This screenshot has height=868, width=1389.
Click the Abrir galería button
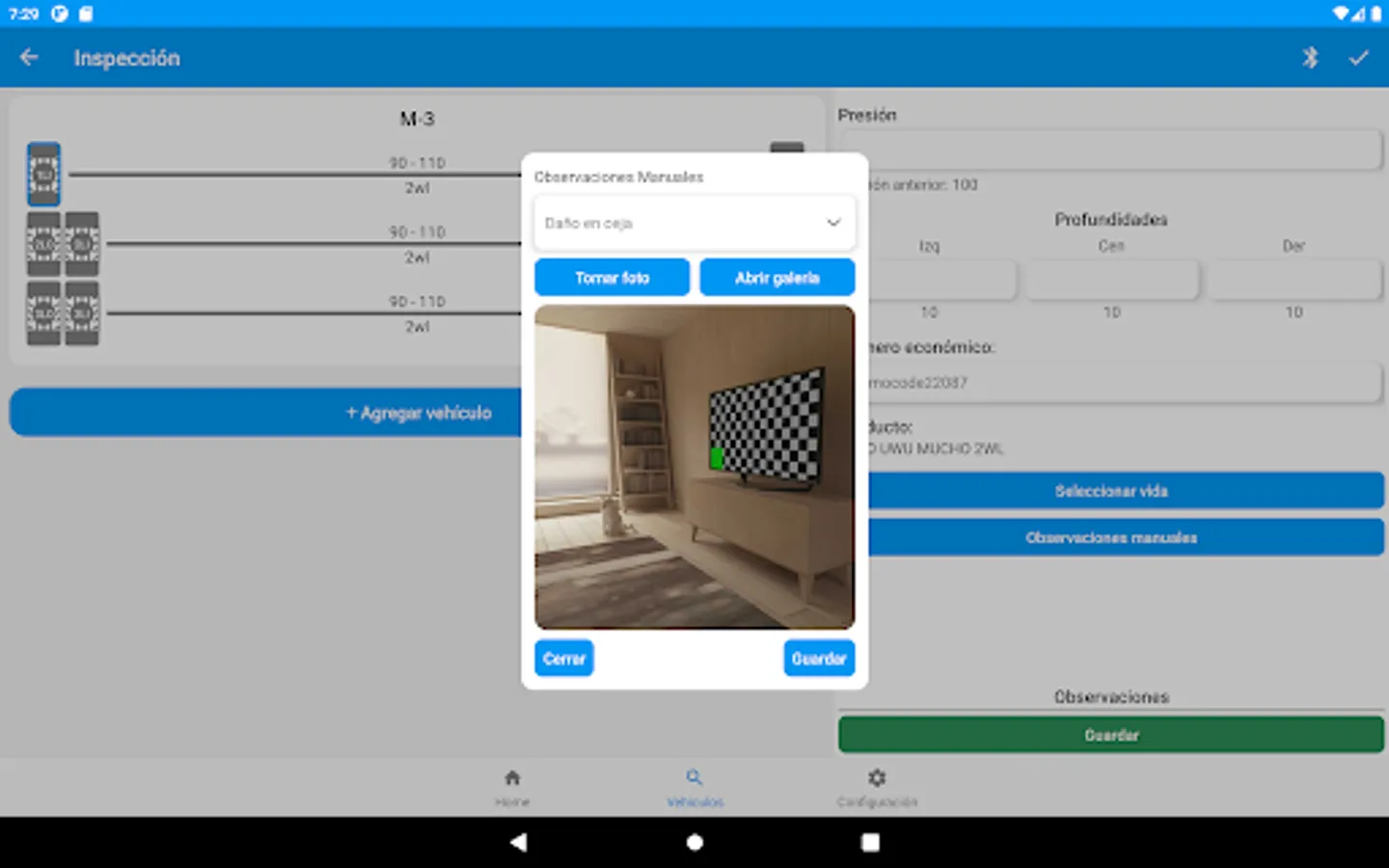point(777,278)
